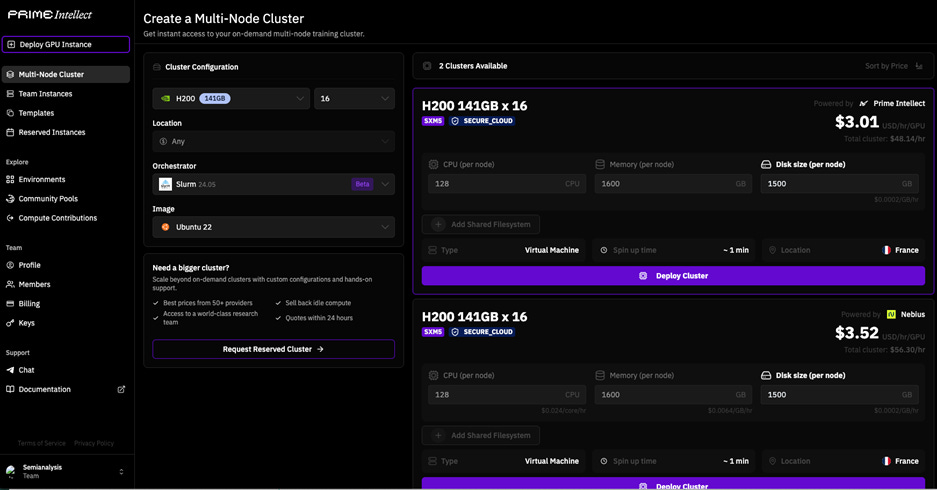Open the GPU count dropdown showing 16
Image resolution: width=937 pixels, height=490 pixels.
pos(354,99)
